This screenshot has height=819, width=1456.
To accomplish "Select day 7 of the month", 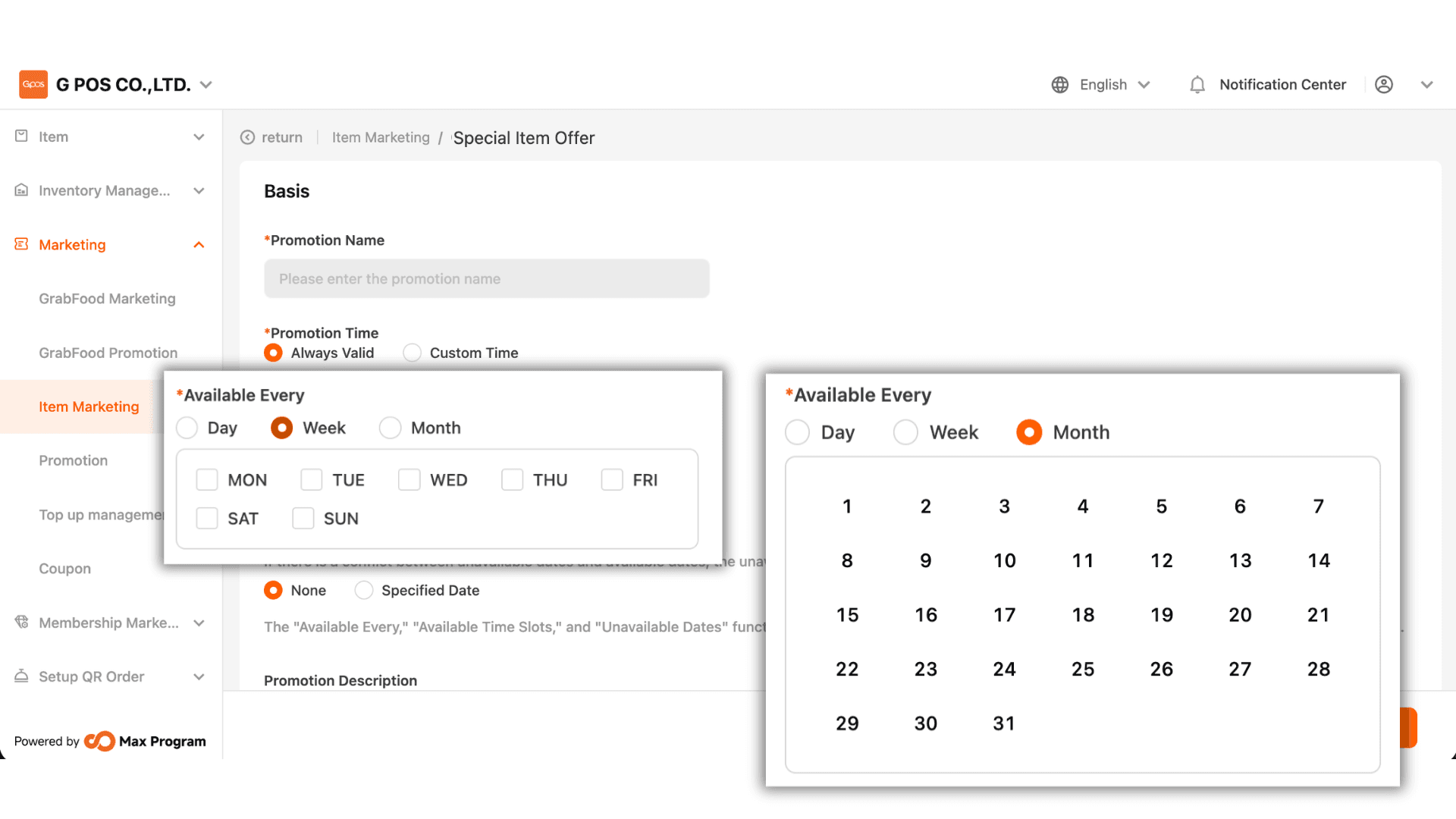I will tap(1318, 506).
